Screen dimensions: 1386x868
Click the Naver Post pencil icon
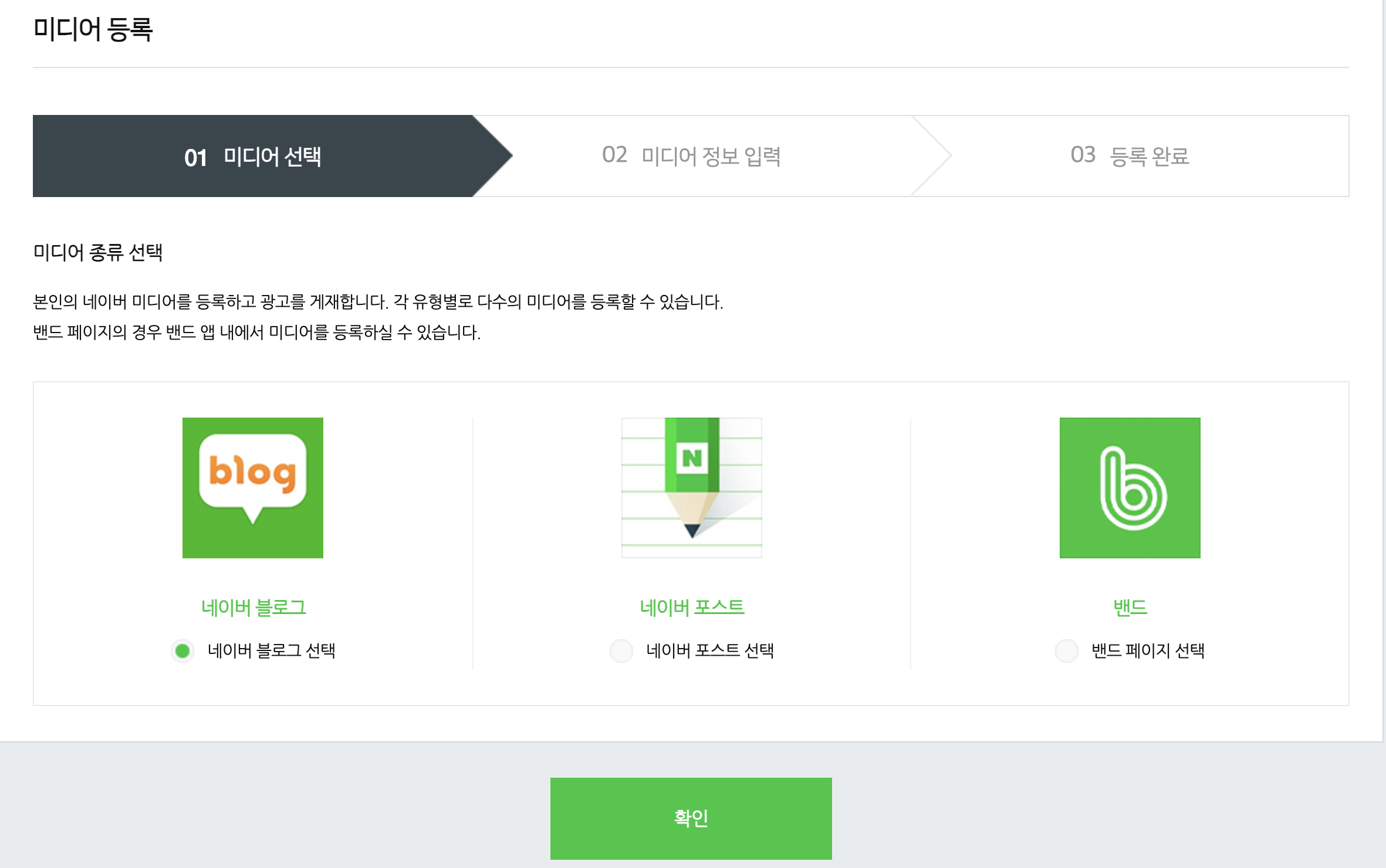pyautogui.click(x=692, y=488)
